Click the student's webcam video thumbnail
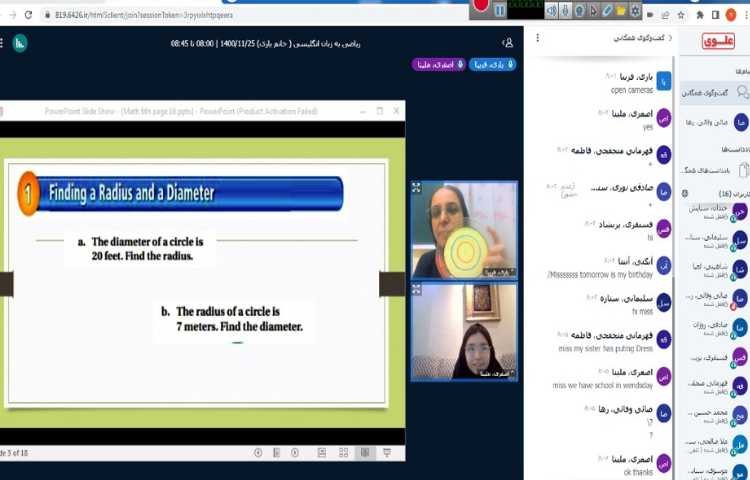This screenshot has height=480, width=750. (x=463, y=331)
